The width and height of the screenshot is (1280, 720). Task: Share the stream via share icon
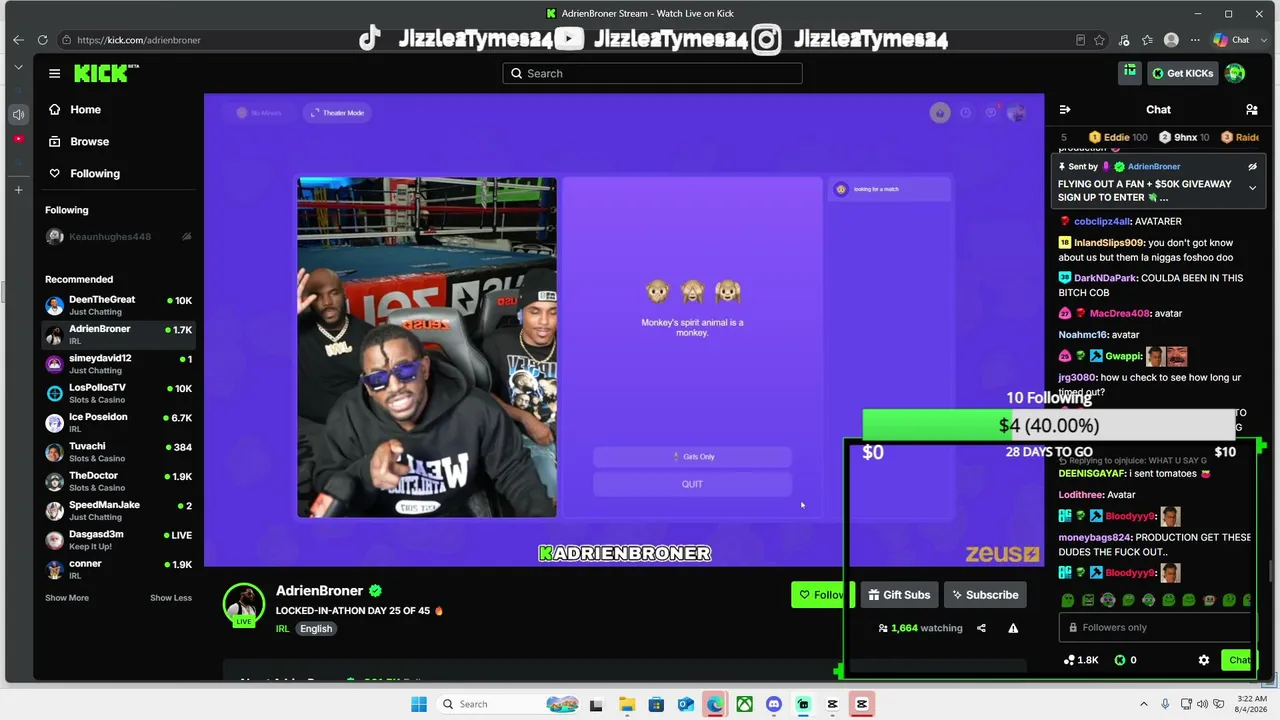click(981, 628)
